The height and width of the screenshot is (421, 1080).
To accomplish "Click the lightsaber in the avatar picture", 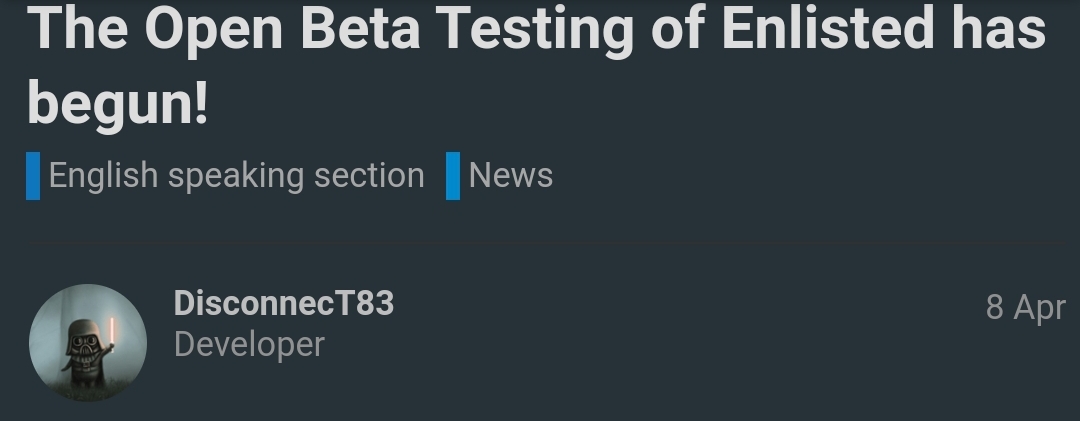I will coord(111,333).
